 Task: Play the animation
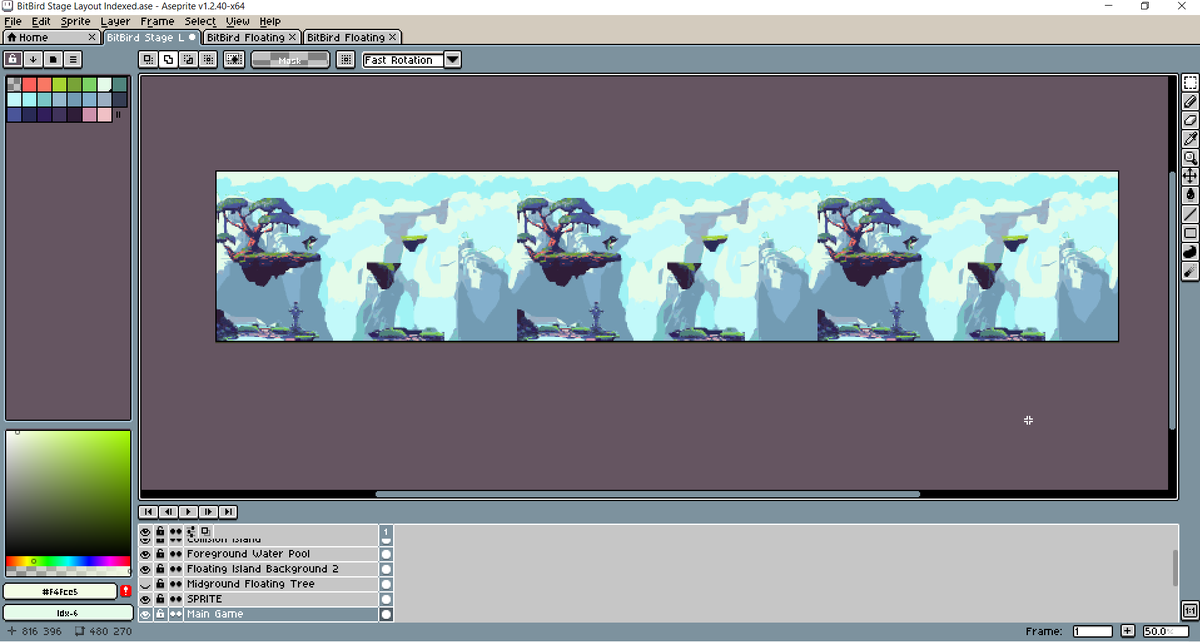[x=189, y=512]
